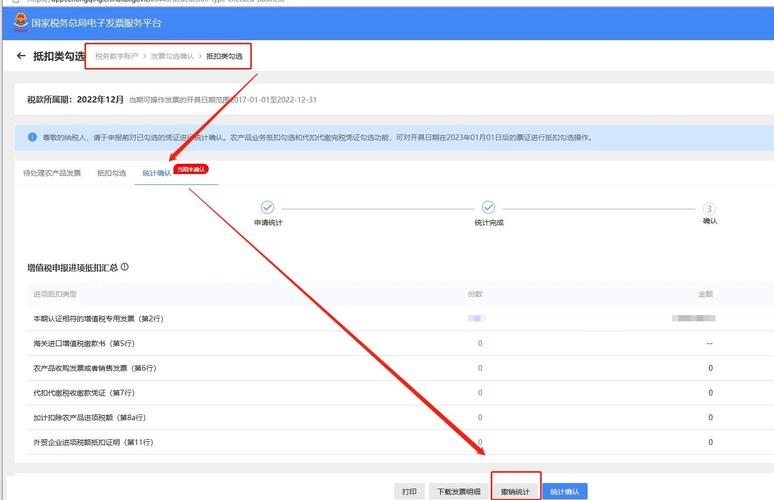The height and width of the screenshot is (500, 774).
Task: Switch to the 待处理农产品发票 tab
Action: [x=52, y=173]
